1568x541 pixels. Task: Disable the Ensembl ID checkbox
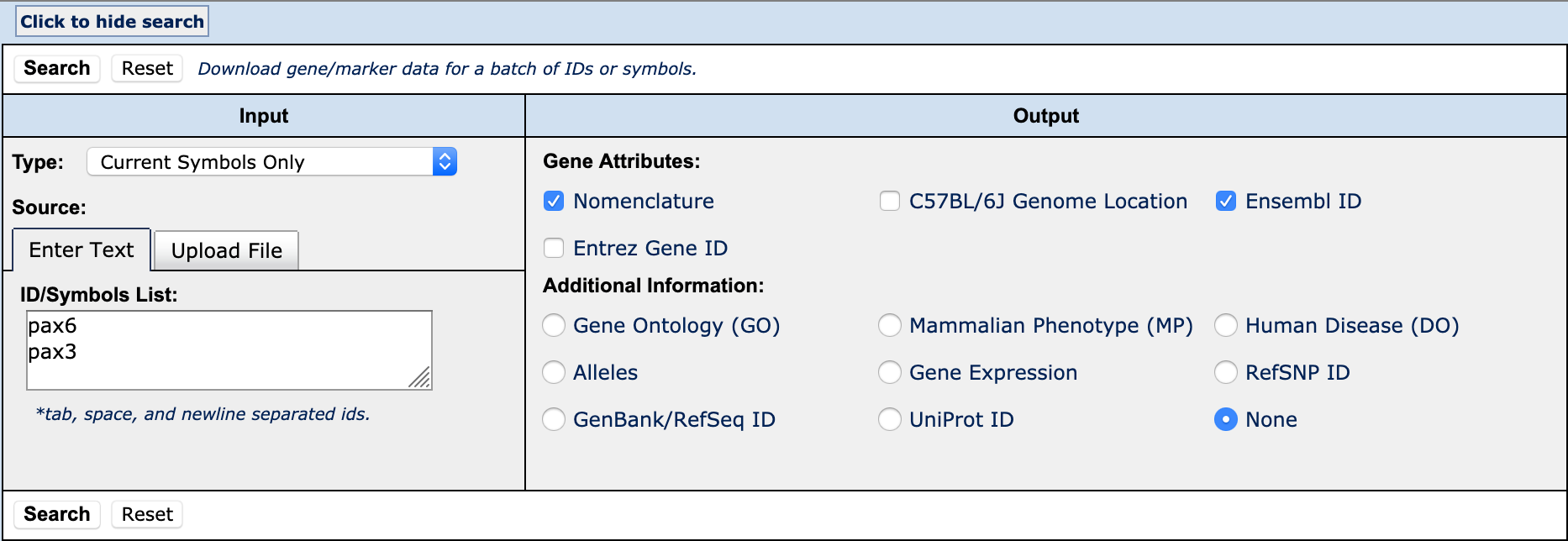point(1226,201)
